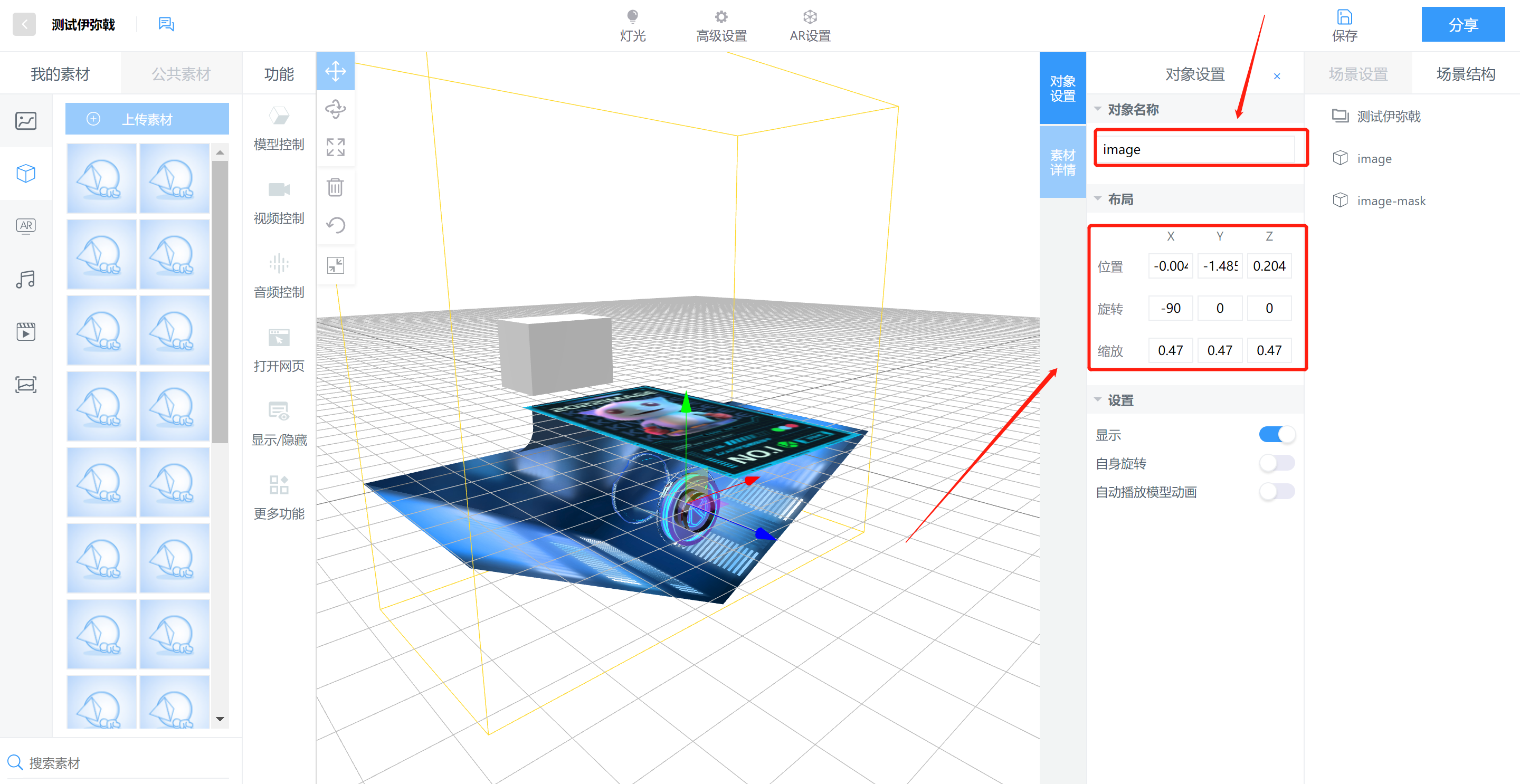The height and width of the screenshot is (784, 1520).
Task: Open the music audio assets category
Action: click(x=26, y=279)
